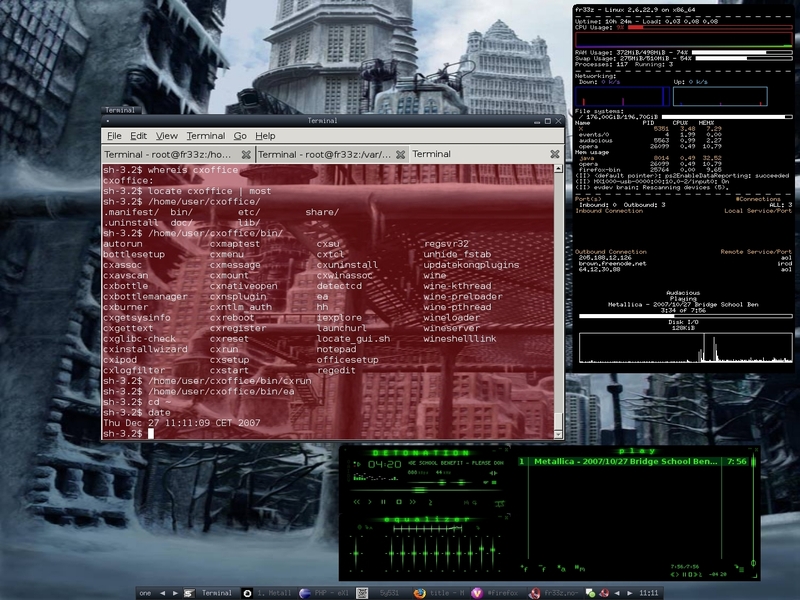The image size is (800, 600).
Task: Click green status tray icon
Action: 590,593
